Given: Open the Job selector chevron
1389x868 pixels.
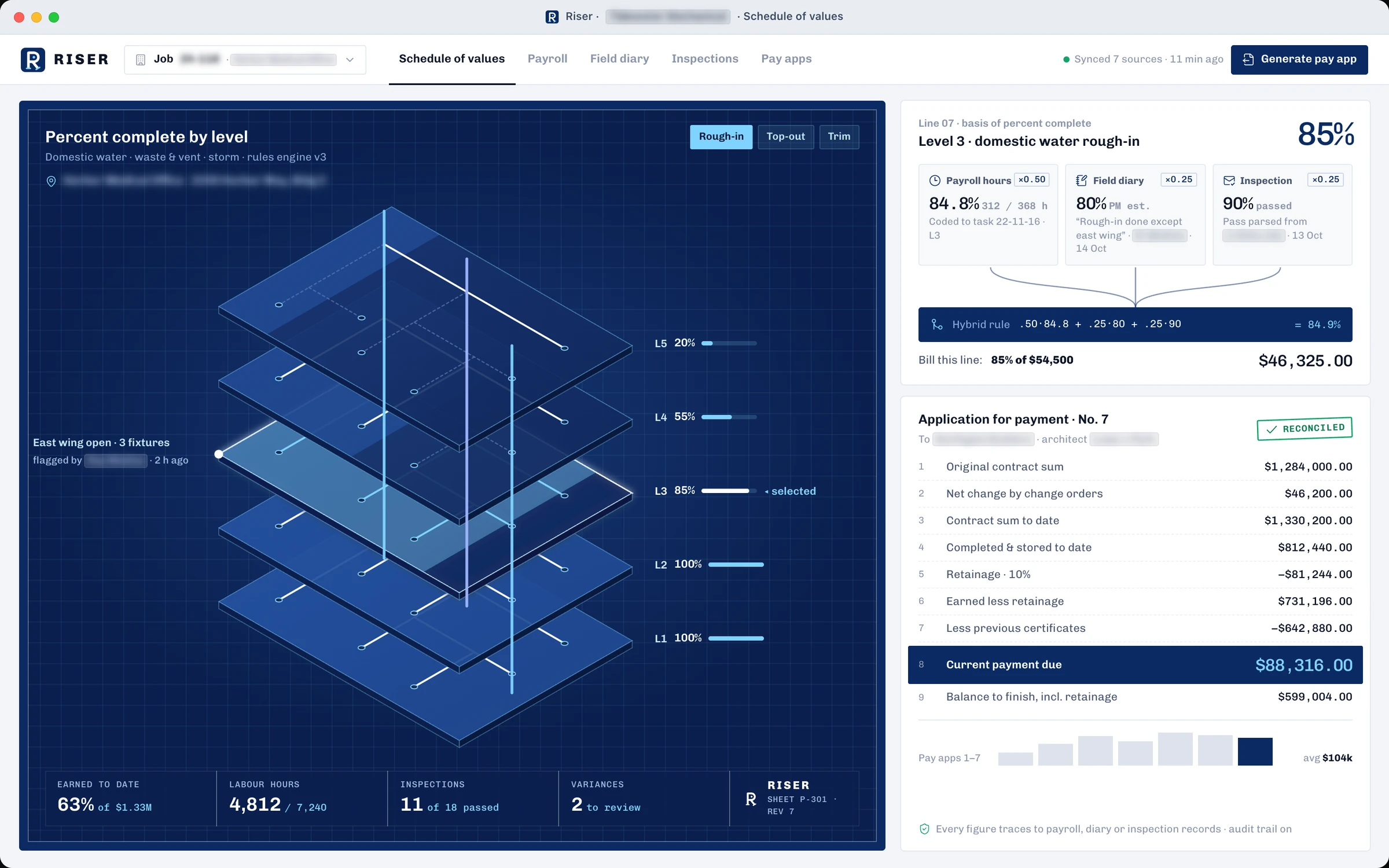Looking at the screenshot, I should (x=350, y=60).
